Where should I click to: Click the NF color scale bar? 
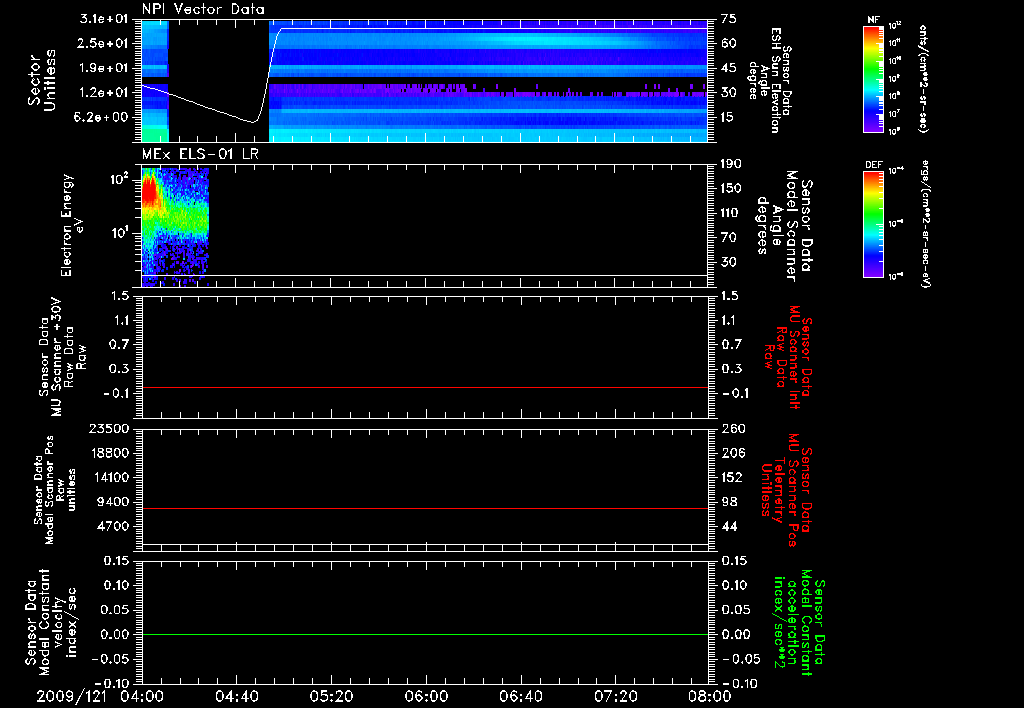click(x=874, y=78)
